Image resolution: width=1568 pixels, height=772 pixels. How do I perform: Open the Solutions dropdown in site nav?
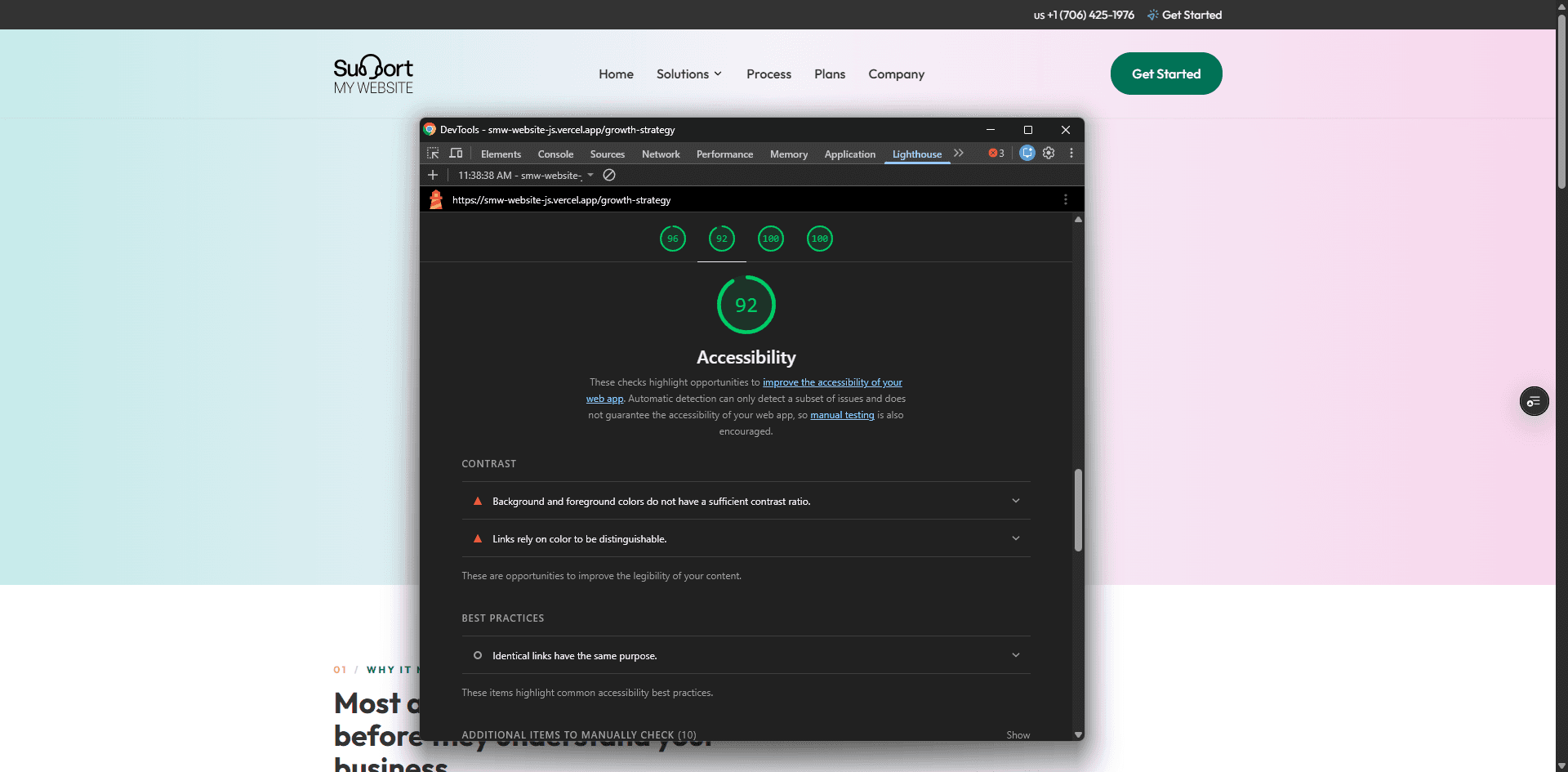(689, 74)
